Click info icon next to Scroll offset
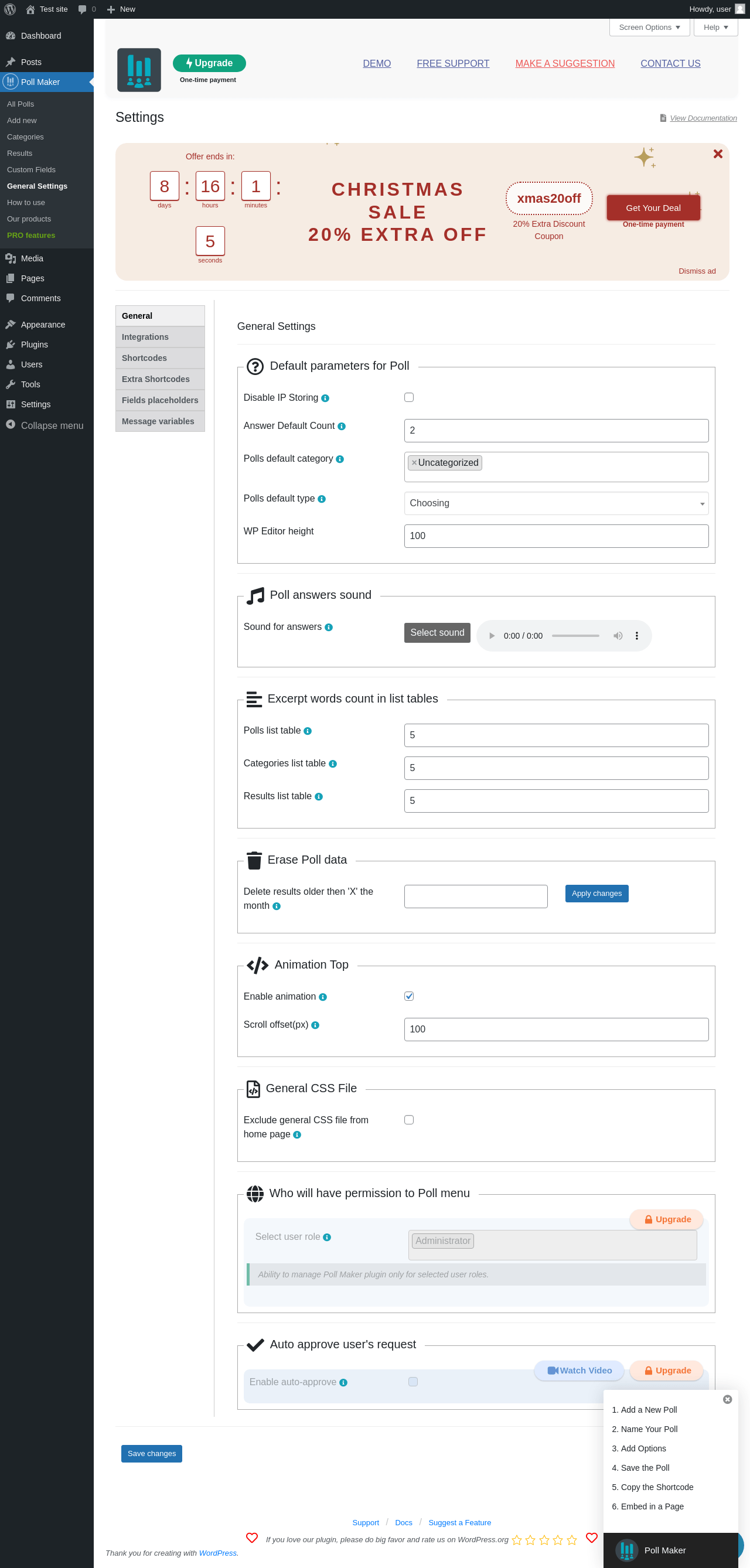Image resolution: width=750 pixels, height=1568 pixels. pos(315,1025)
